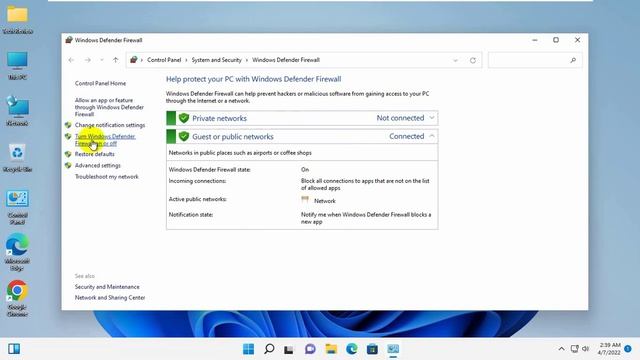Click the Private networks green shield icon

(x=184, y=118)
